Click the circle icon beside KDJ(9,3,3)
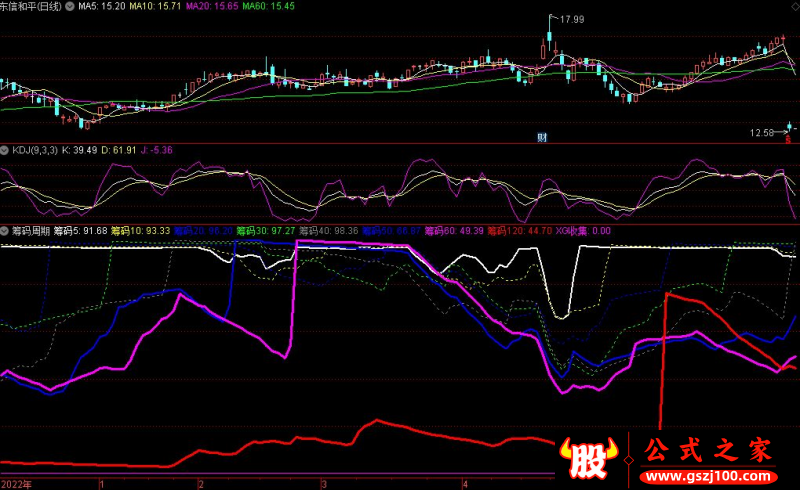The image size is (800, 490). pyautogui.click(x=6, y=150)
